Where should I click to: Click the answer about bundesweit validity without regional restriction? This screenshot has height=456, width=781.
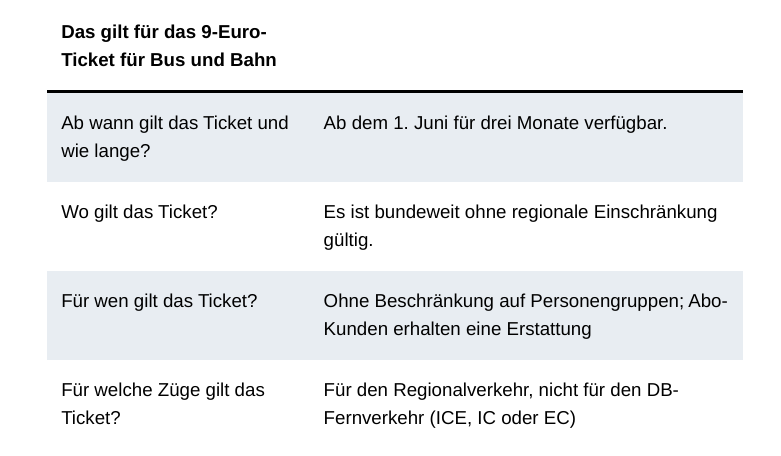(x=520, y=226)
